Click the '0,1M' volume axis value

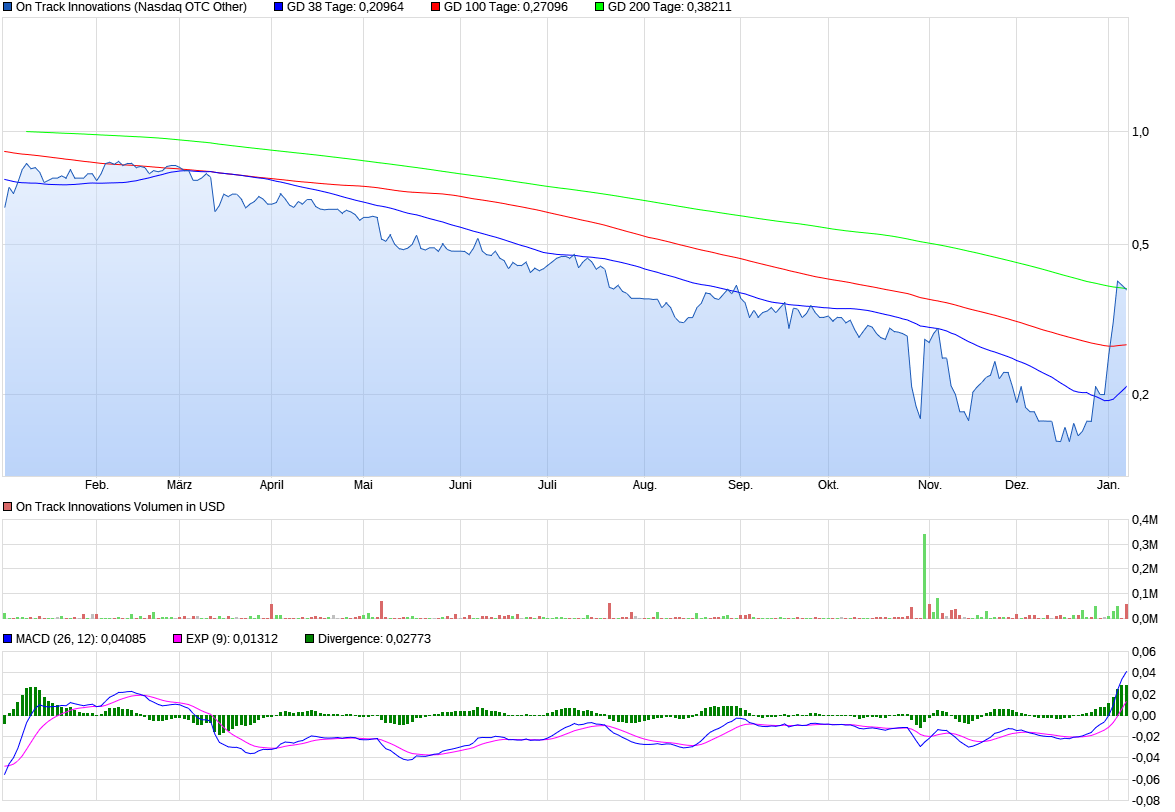(x=1145, y=594)
